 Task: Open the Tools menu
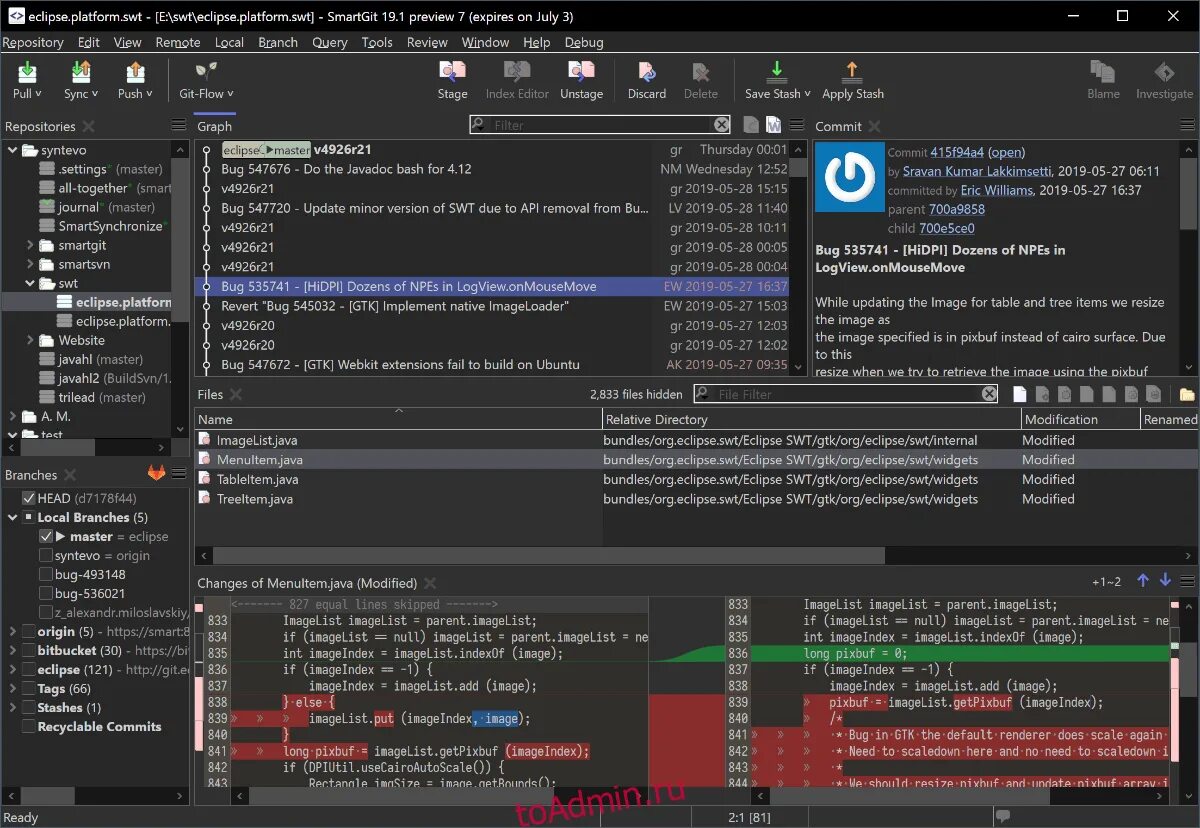(377, 42)
